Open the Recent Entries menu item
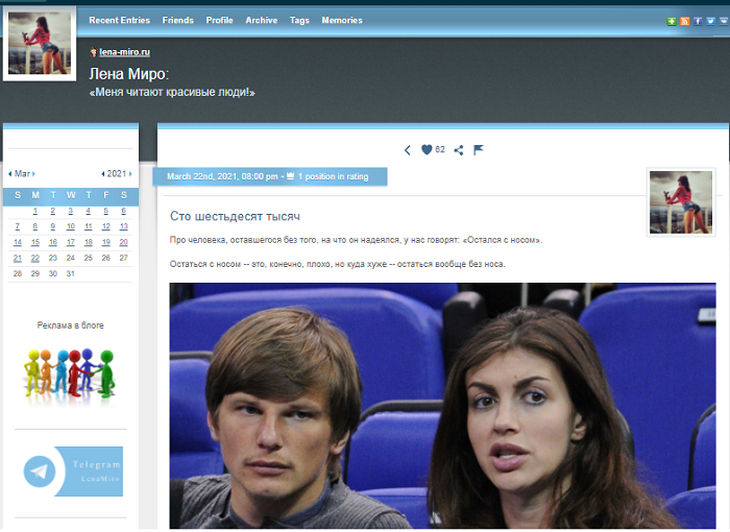This screenshot has width=730, height=532. click(119, 20)
